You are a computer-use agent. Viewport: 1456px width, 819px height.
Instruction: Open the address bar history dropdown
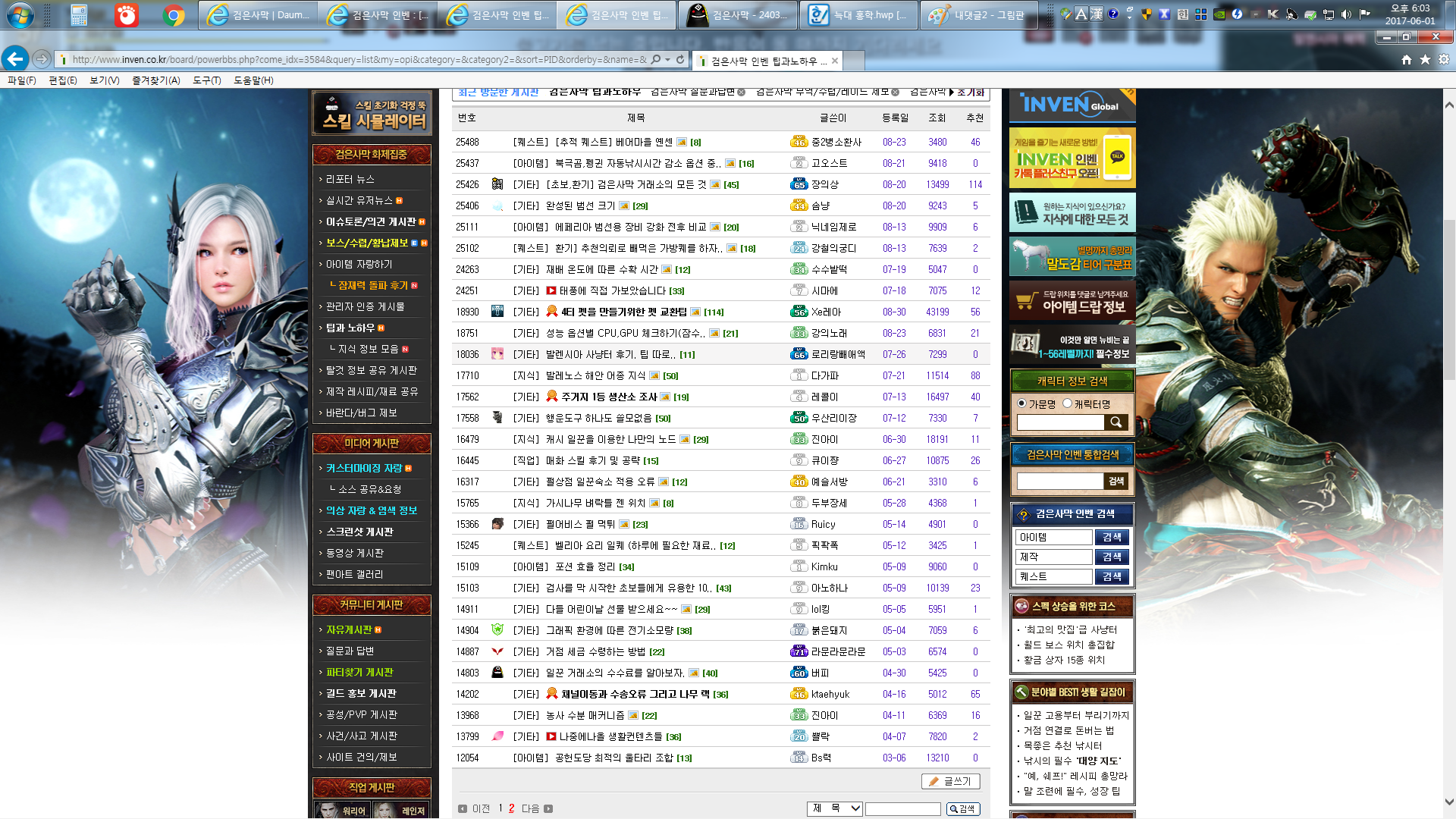tap(668, 61)
